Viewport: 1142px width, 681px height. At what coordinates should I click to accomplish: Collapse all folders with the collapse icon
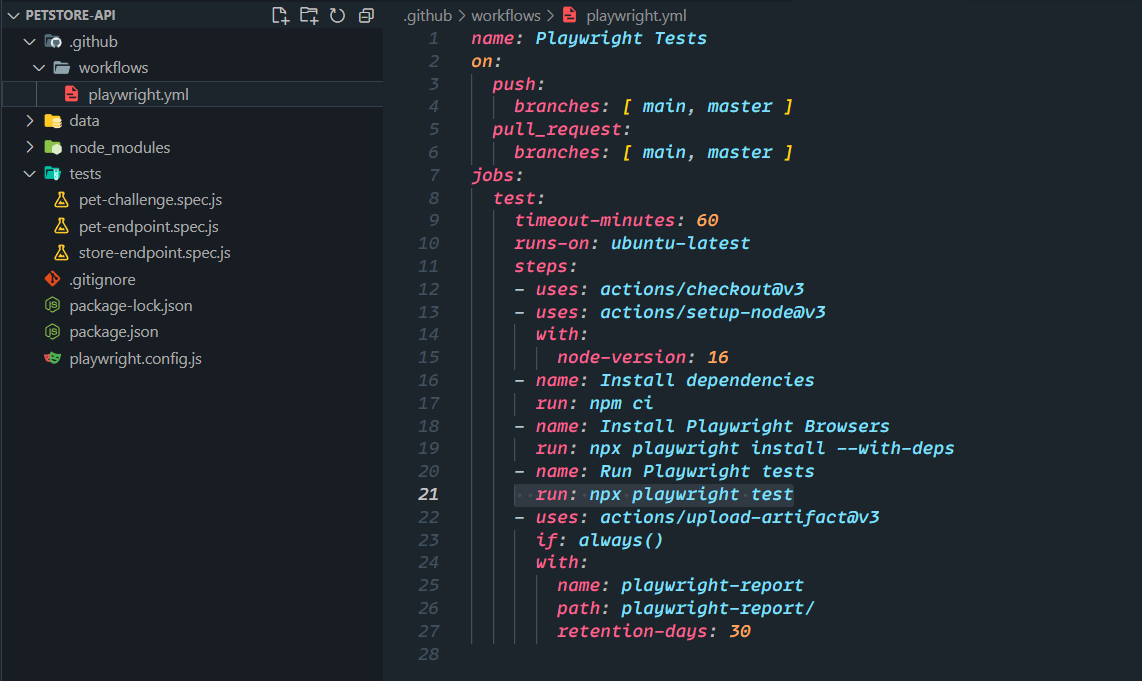click(x=366, y=15)
